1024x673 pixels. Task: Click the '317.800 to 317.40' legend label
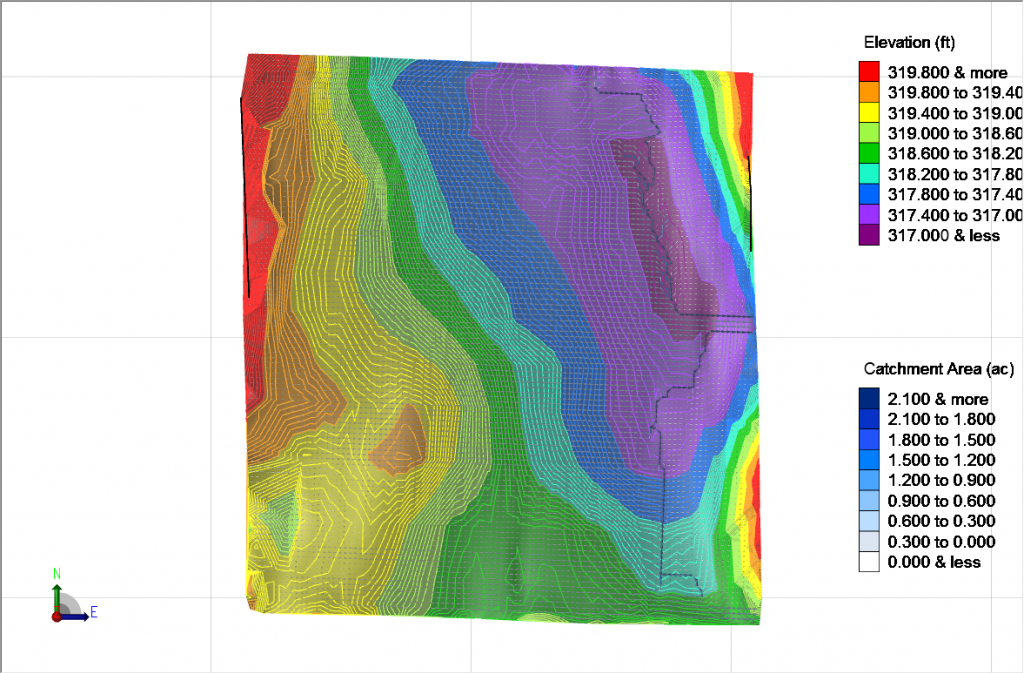pyautogui.click(x=955, y=195)
